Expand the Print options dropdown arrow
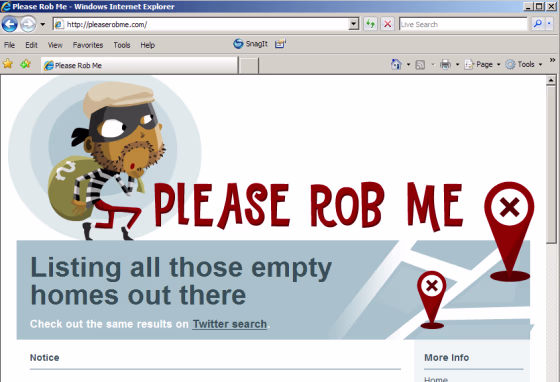The height and width of the screenshot is (382, 560). coord(457,65)
